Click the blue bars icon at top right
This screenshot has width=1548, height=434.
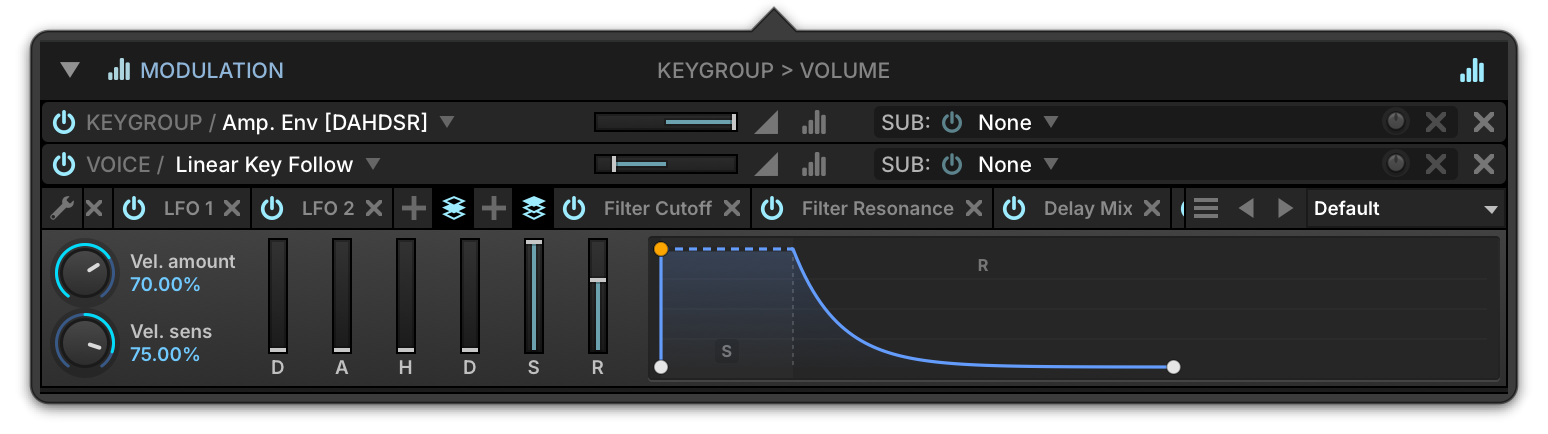click(1472, 70)
